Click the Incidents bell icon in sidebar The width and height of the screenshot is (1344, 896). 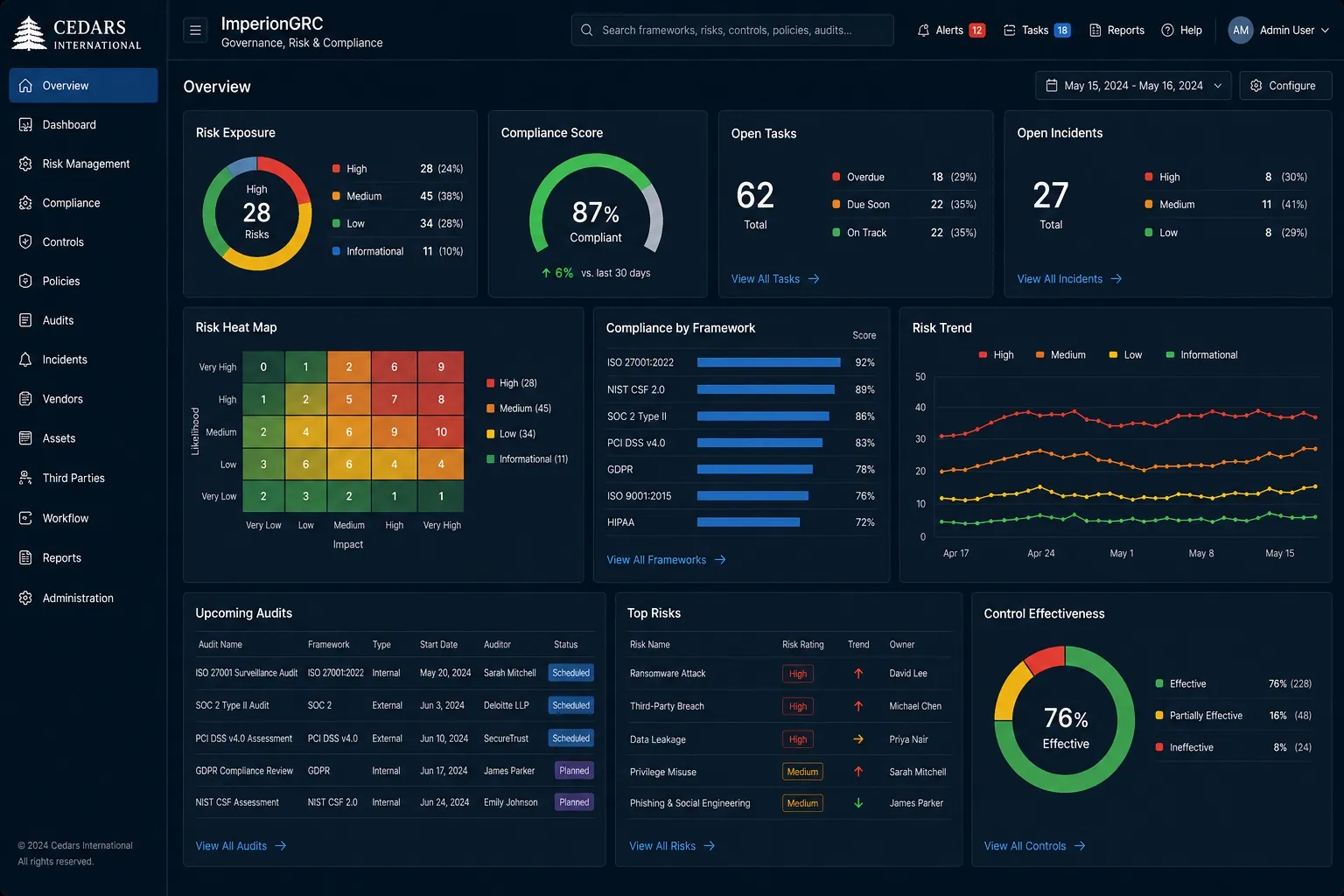(x=25, y=360)
